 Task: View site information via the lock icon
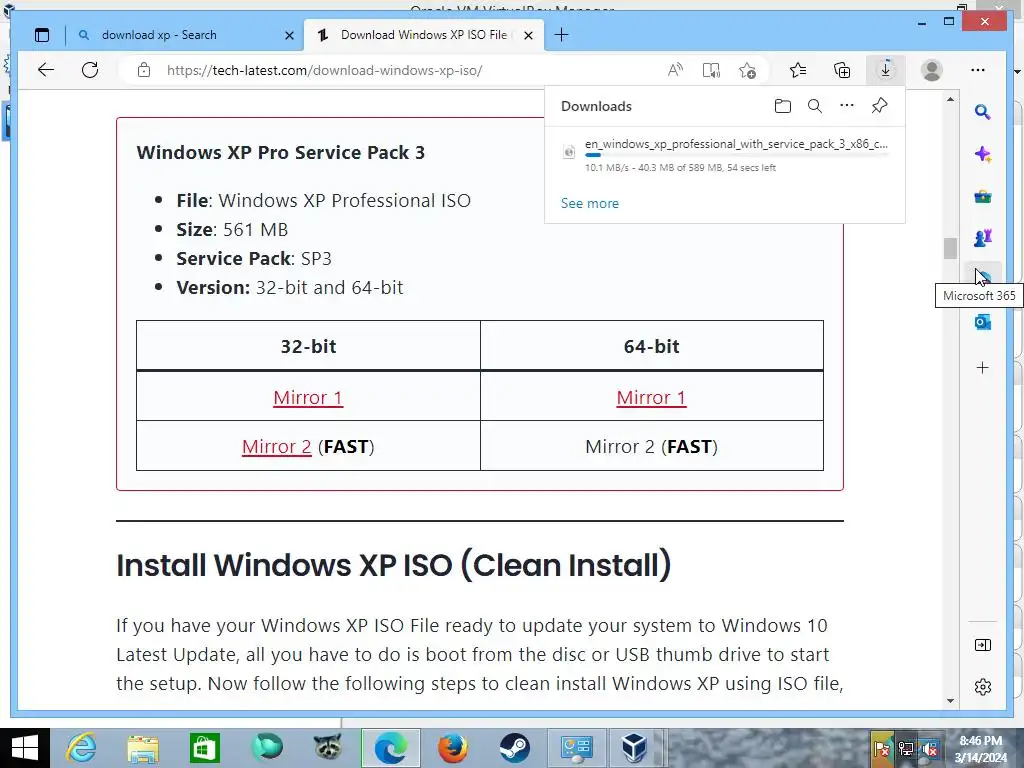144,70
